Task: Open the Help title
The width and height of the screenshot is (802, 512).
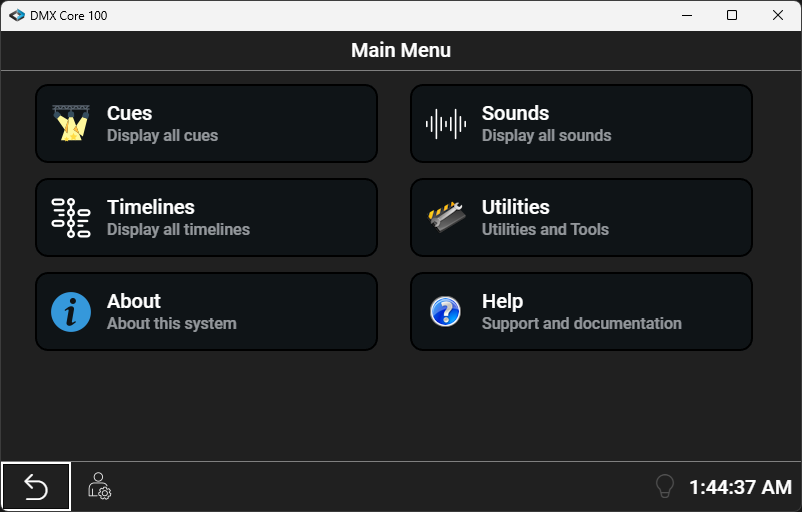Action: 502,301
